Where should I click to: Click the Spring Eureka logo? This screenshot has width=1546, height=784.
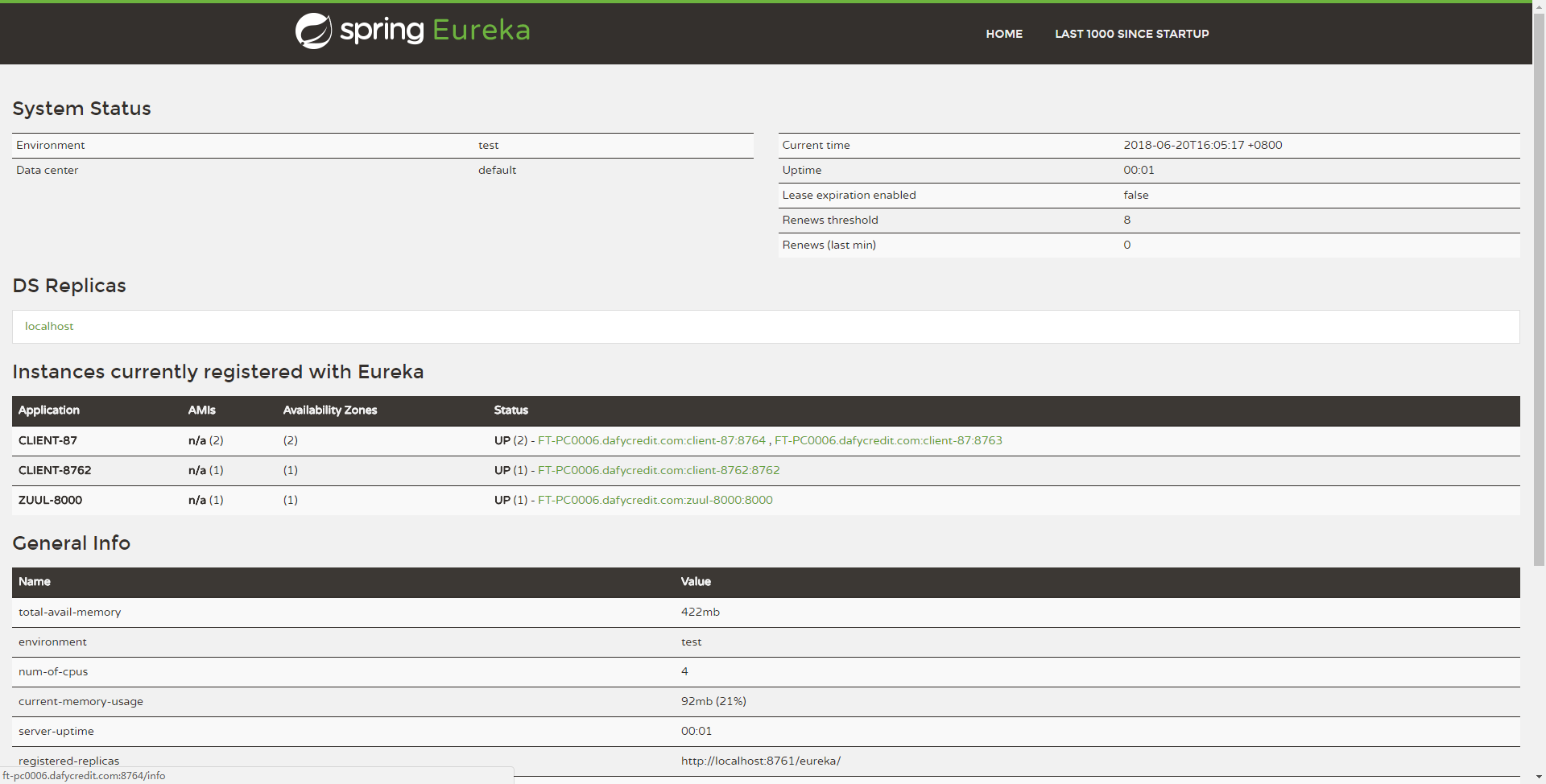point(412,31)
